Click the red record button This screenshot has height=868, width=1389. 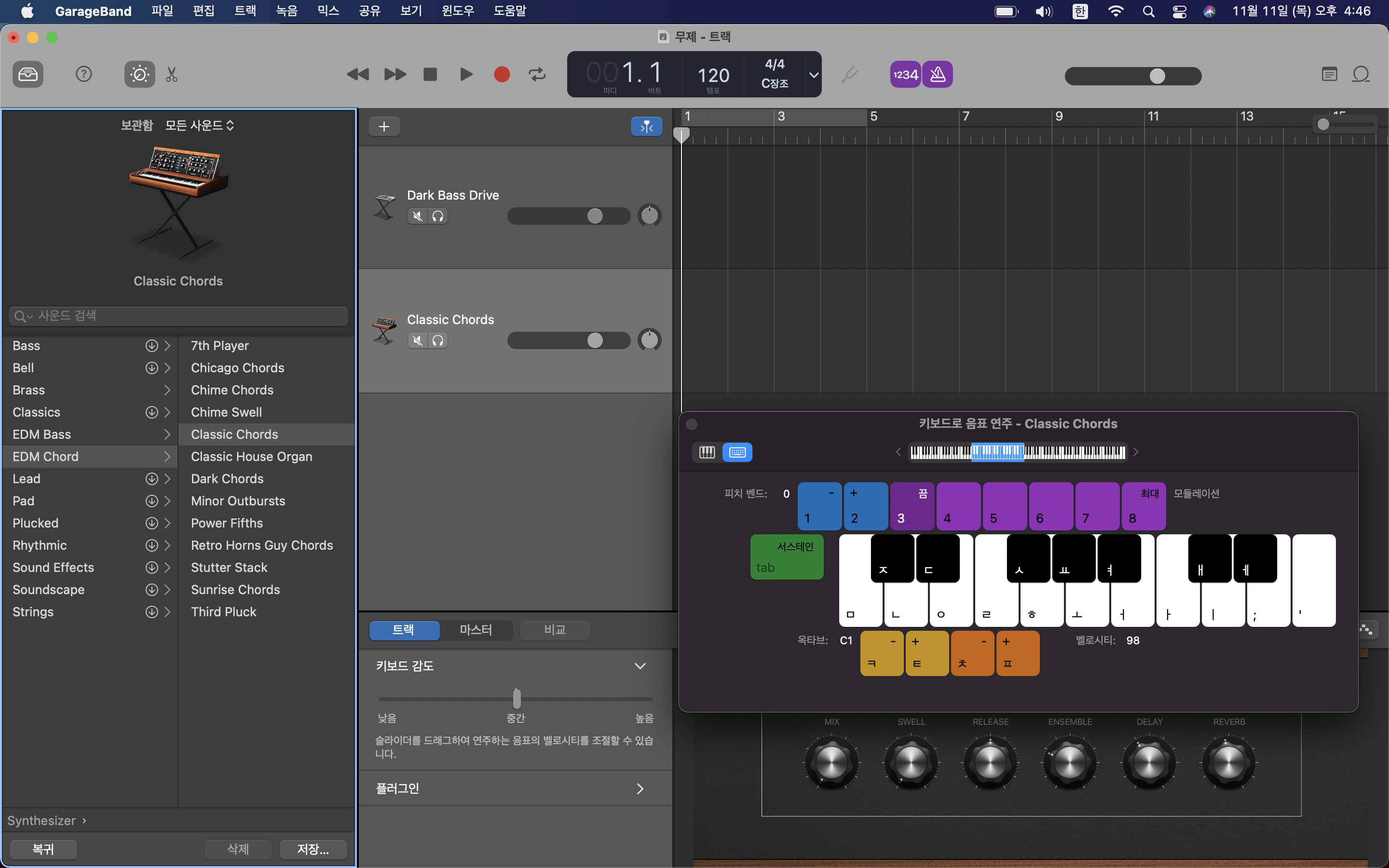(x=502, y=75)
